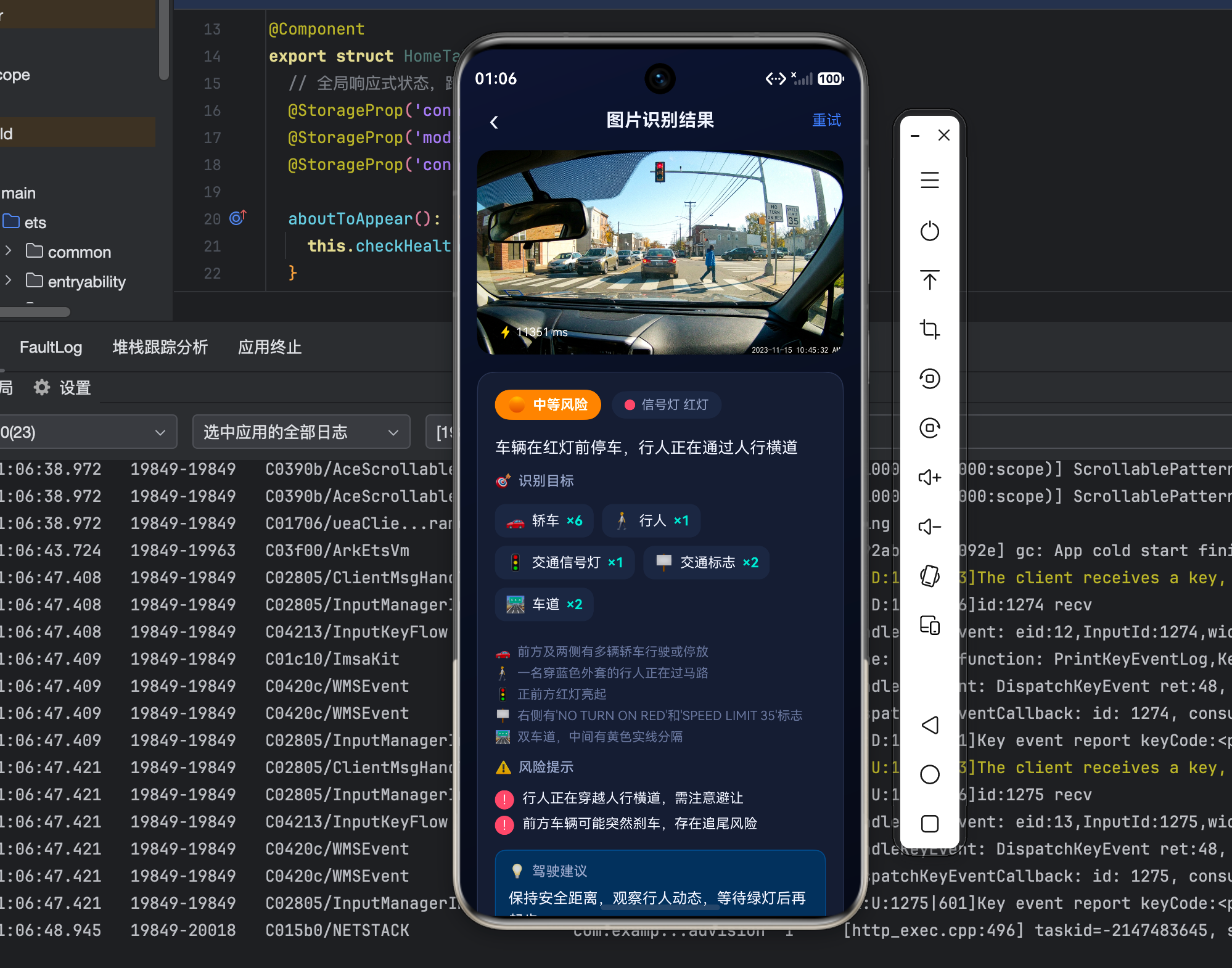Switch to the FaultLog tab
1232x968 pixels.
pyautogui.click(x=51, y=347)
